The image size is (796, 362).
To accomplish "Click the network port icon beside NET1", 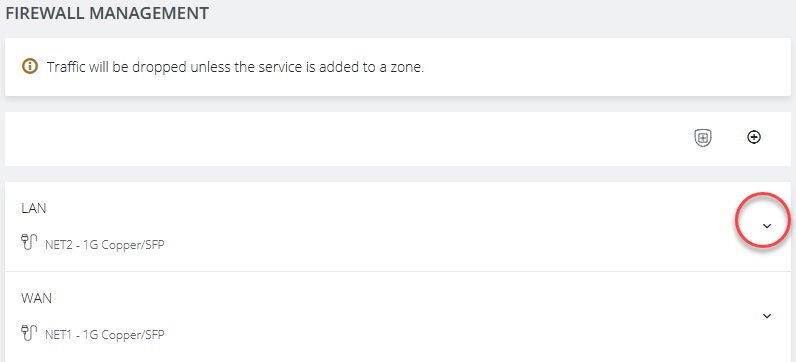I will tap(29, 333).
